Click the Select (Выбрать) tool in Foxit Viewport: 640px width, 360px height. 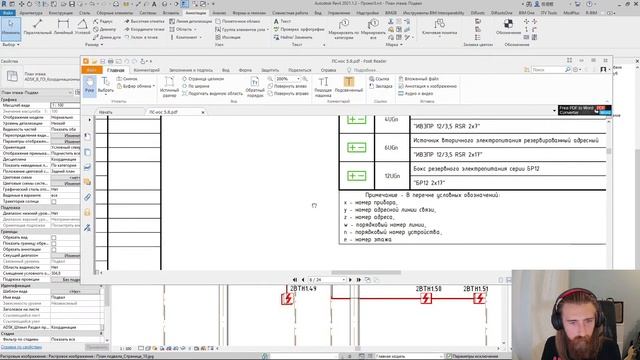(x=106, y=86)
